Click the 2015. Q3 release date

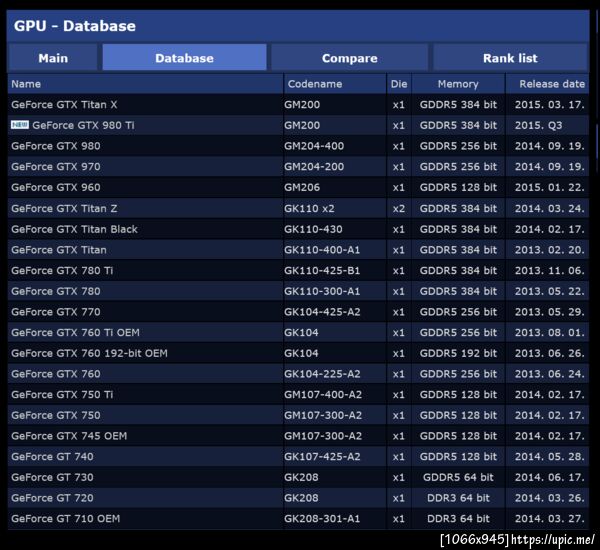click(538, 125)
